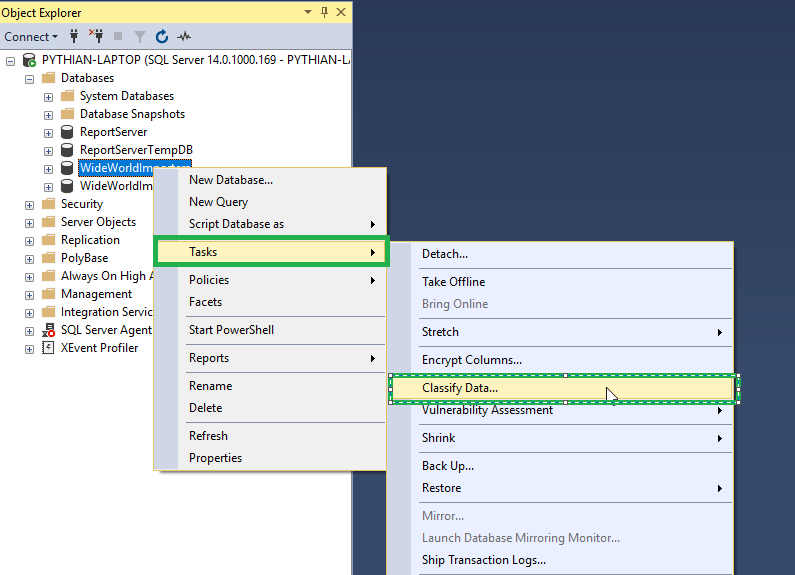Select Encrypt Columns menu option
This screenshot has width=795, height=575.
(471, 360)
